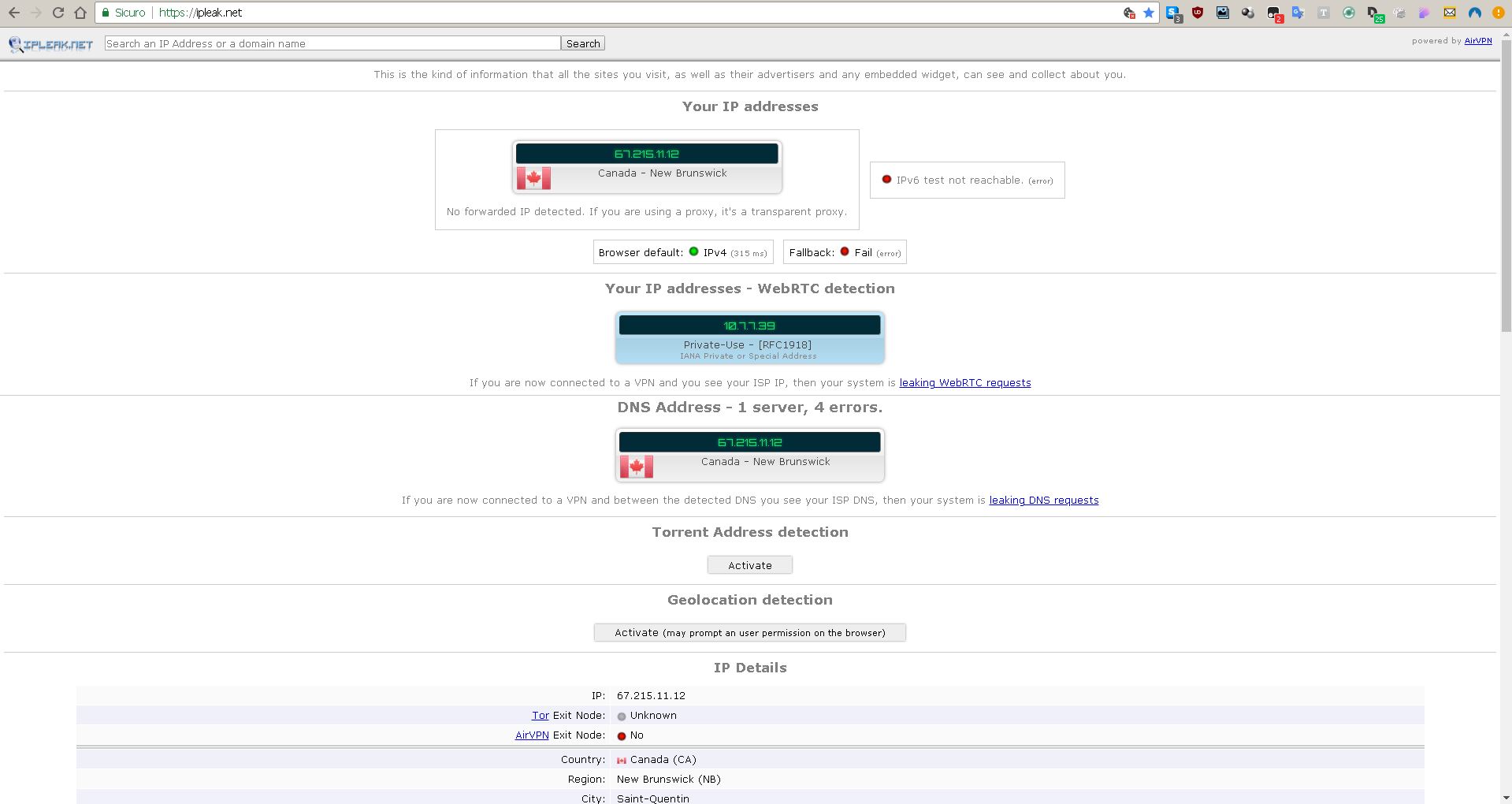The height and width of the screenshot is (804, 1512).
Task: Go to the browser home page icon
Action: (80, 13)
